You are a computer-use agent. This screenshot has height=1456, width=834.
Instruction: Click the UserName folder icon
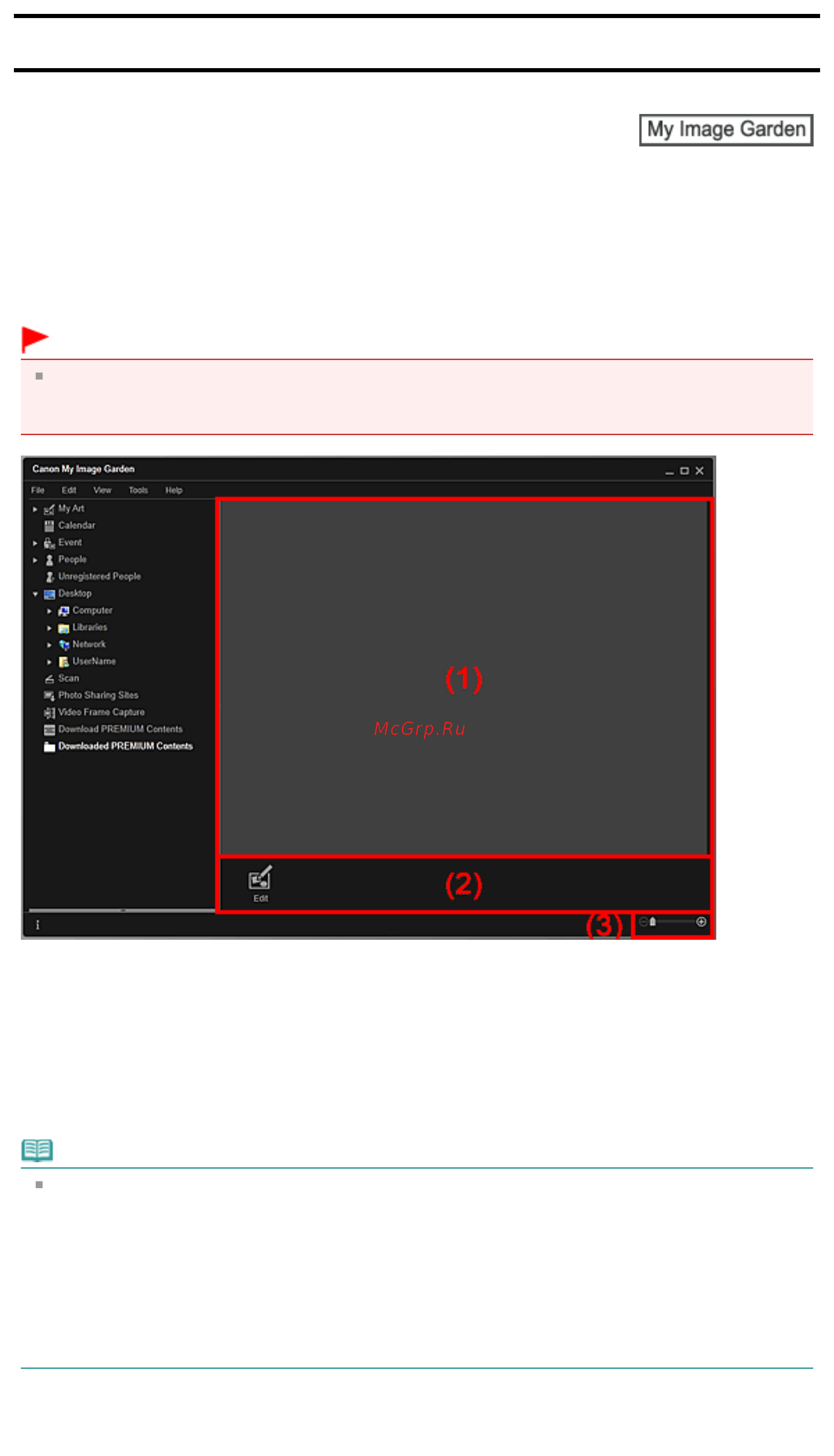click(x=64, y=662)
